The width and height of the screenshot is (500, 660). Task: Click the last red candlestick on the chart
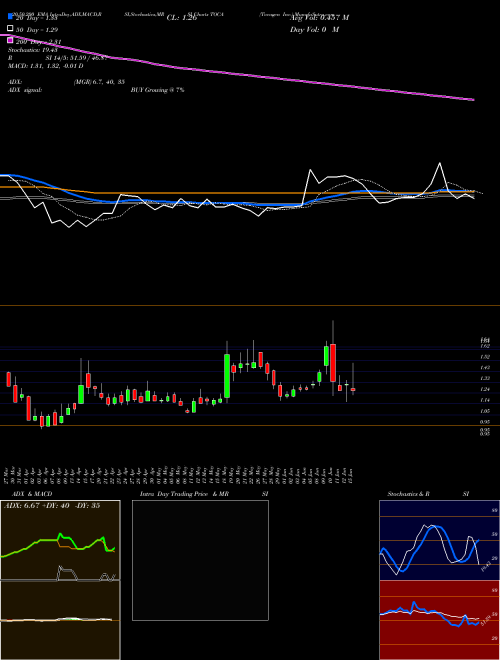click(x=353, y=390)
